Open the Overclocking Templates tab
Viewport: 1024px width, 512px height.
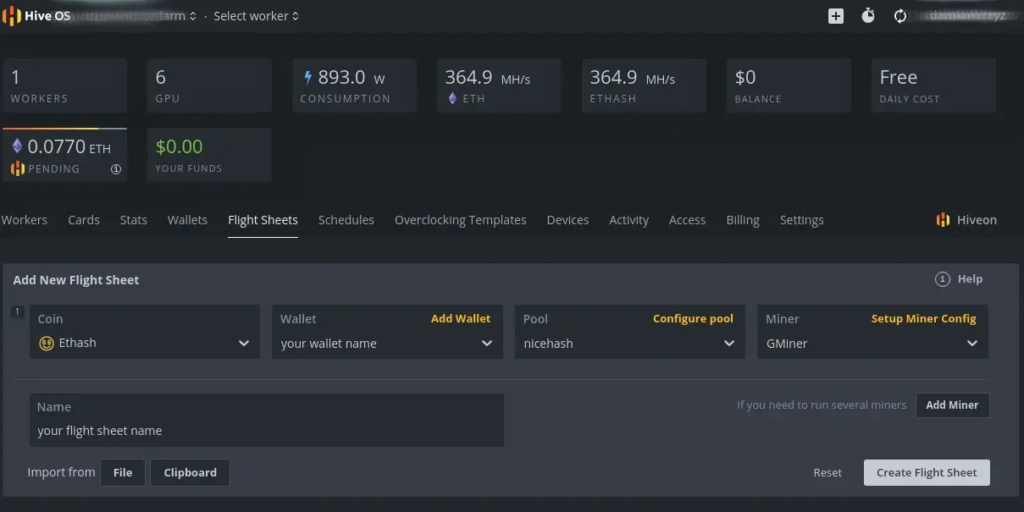[x=460, y=220]
